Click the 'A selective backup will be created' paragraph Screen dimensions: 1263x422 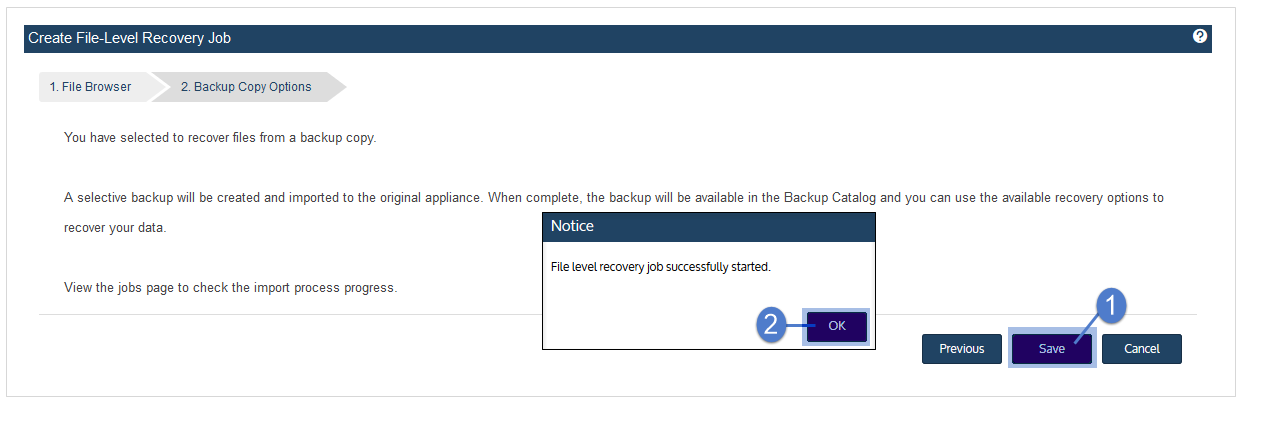coord(614,212)
